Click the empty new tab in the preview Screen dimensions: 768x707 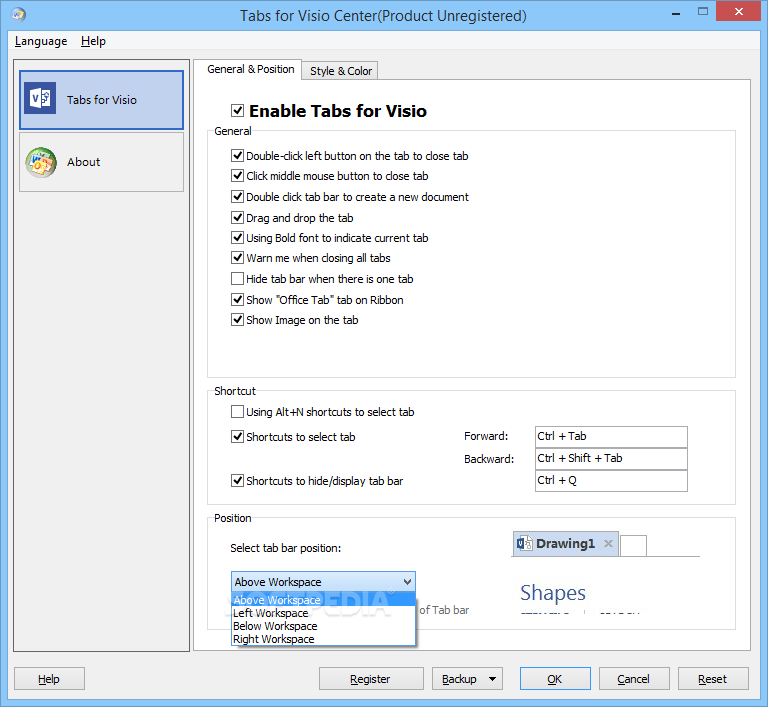[633, 546]
